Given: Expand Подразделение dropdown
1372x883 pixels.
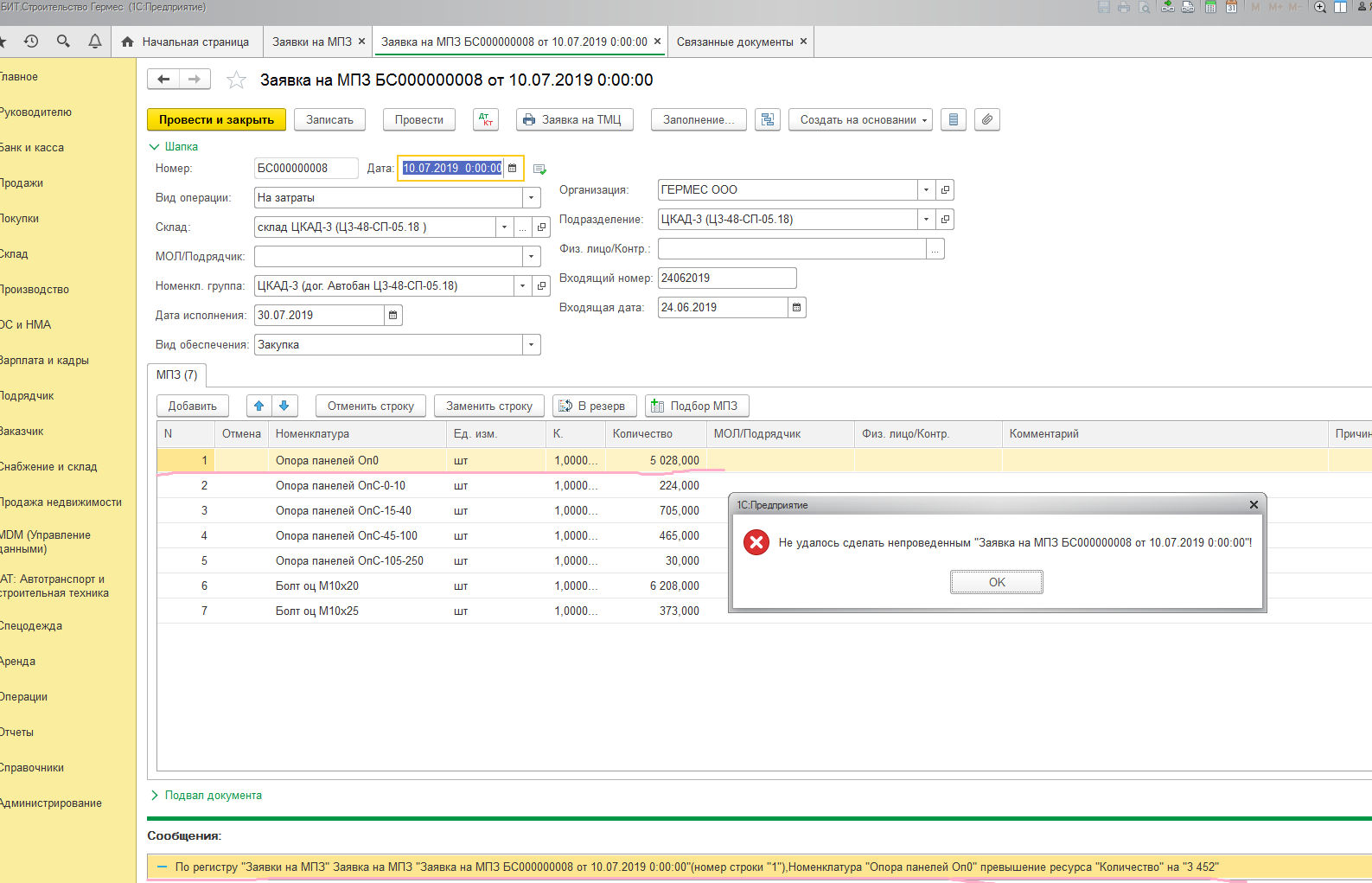Looking at the screenshot, I should [x=926, y=219].
